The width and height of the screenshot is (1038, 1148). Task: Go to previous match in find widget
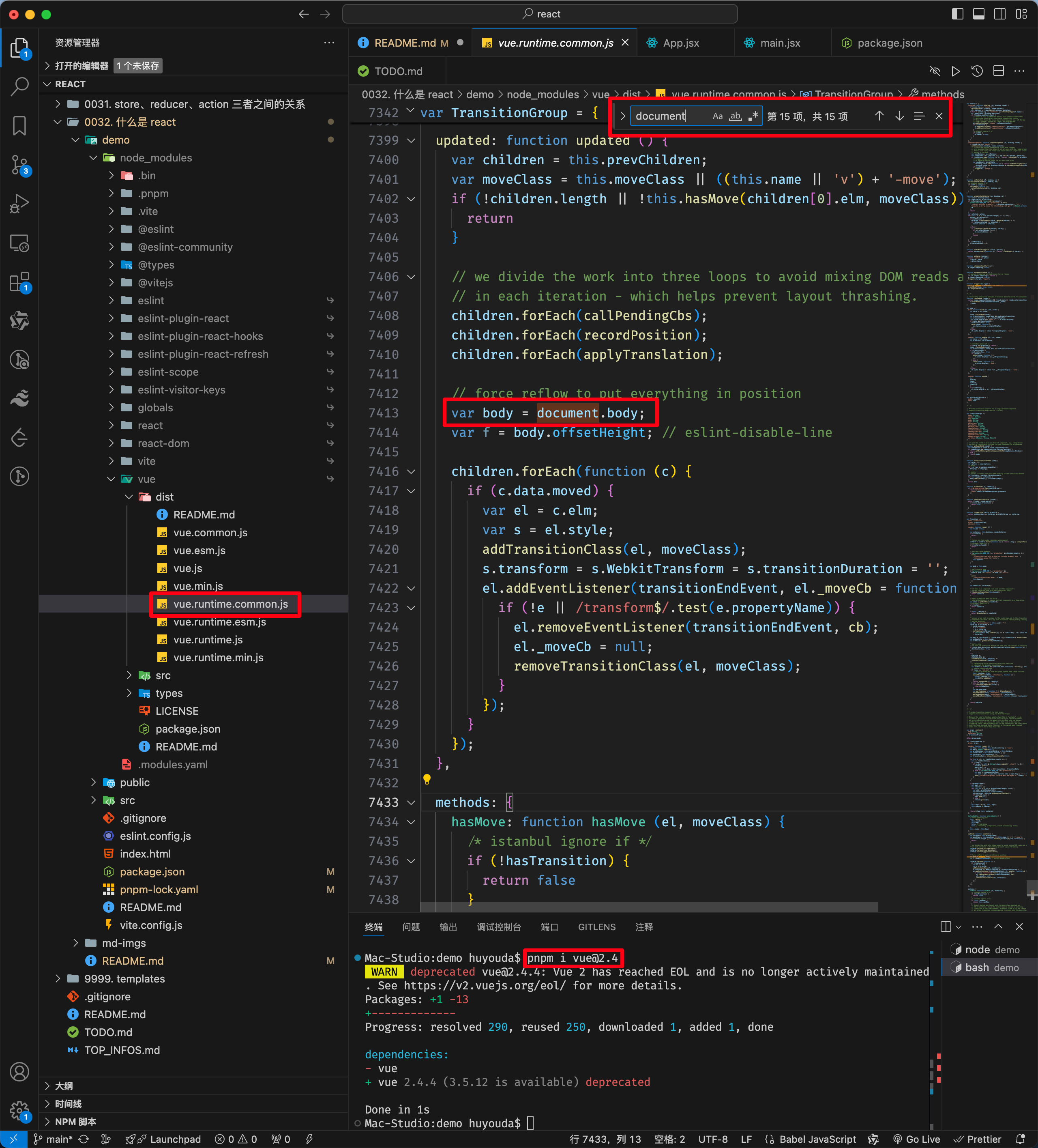click(x=879, y=116)
